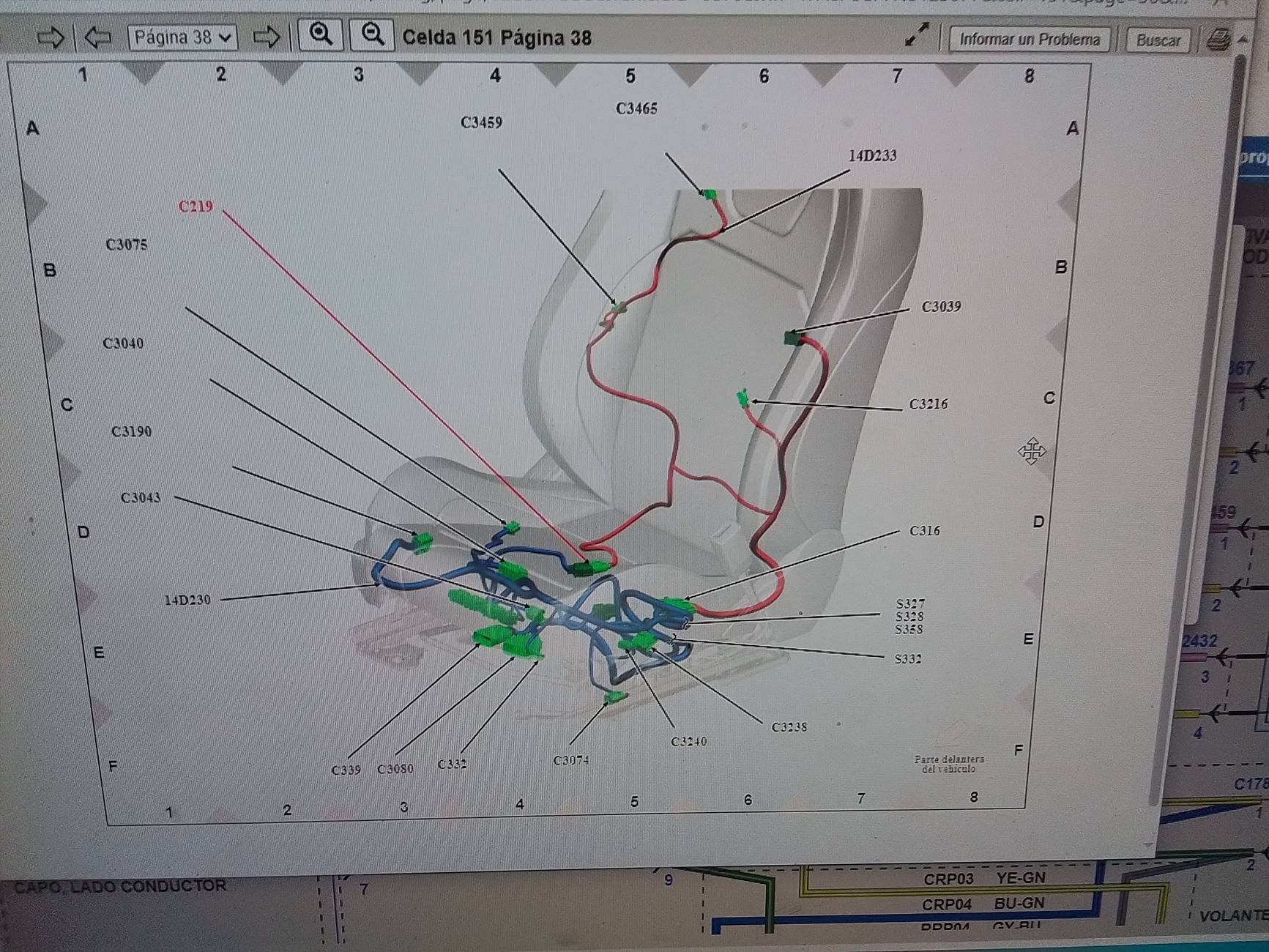Viewport: 1269px width, 952px height.
Task: Click the CRP03 wire label in background diagram
Action: coord(948,879)
